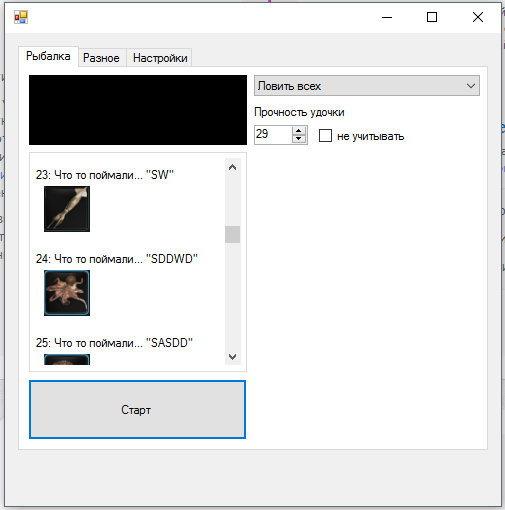Click the partially visible catch icon under entry 25
The image size is (505, 510).
coord(67,359)
